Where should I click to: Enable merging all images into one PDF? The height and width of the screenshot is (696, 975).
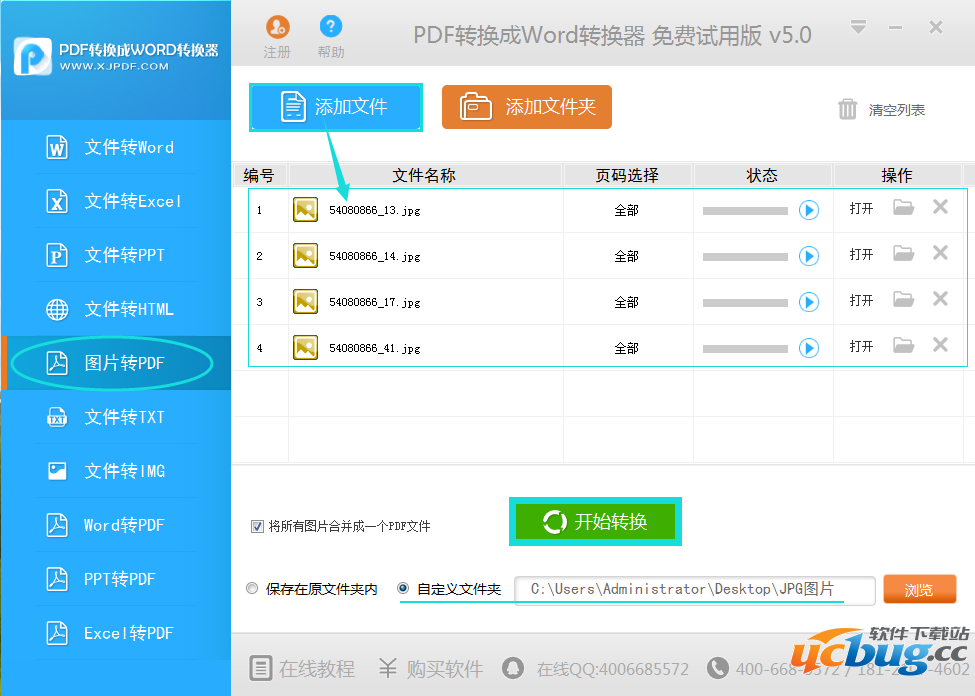[257, 527]
